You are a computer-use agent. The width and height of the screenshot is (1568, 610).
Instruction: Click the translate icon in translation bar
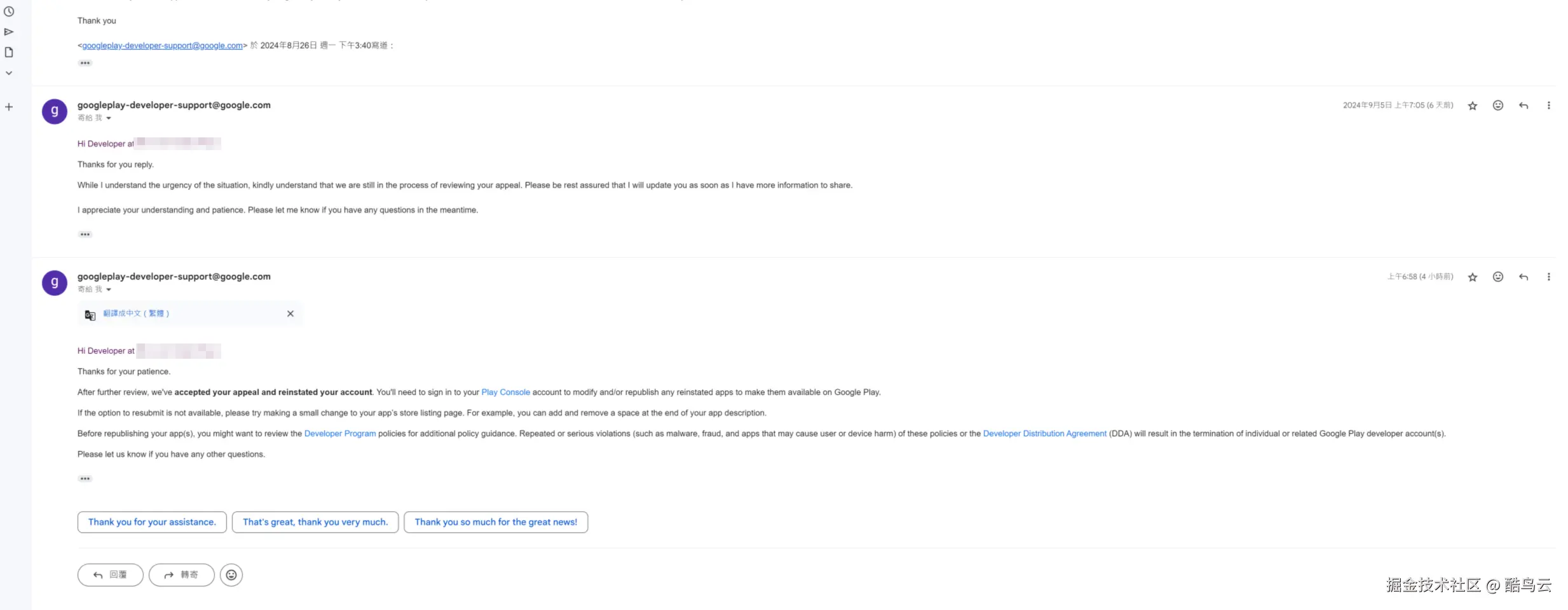click(x=90, y=314)
